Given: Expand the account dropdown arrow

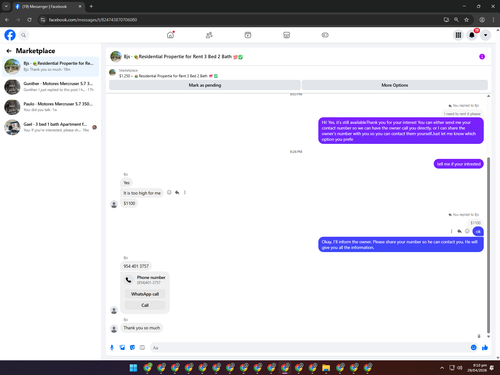Looking at the screenshot, I should click(486, 35).
